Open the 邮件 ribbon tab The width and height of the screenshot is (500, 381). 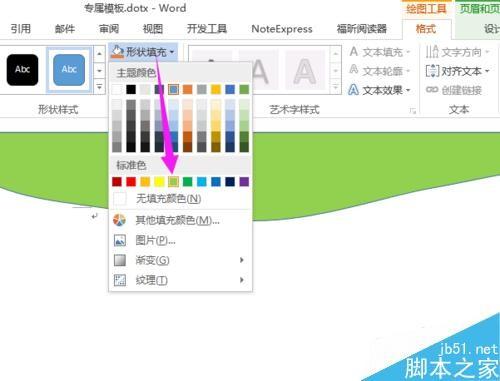pos(65,29)
